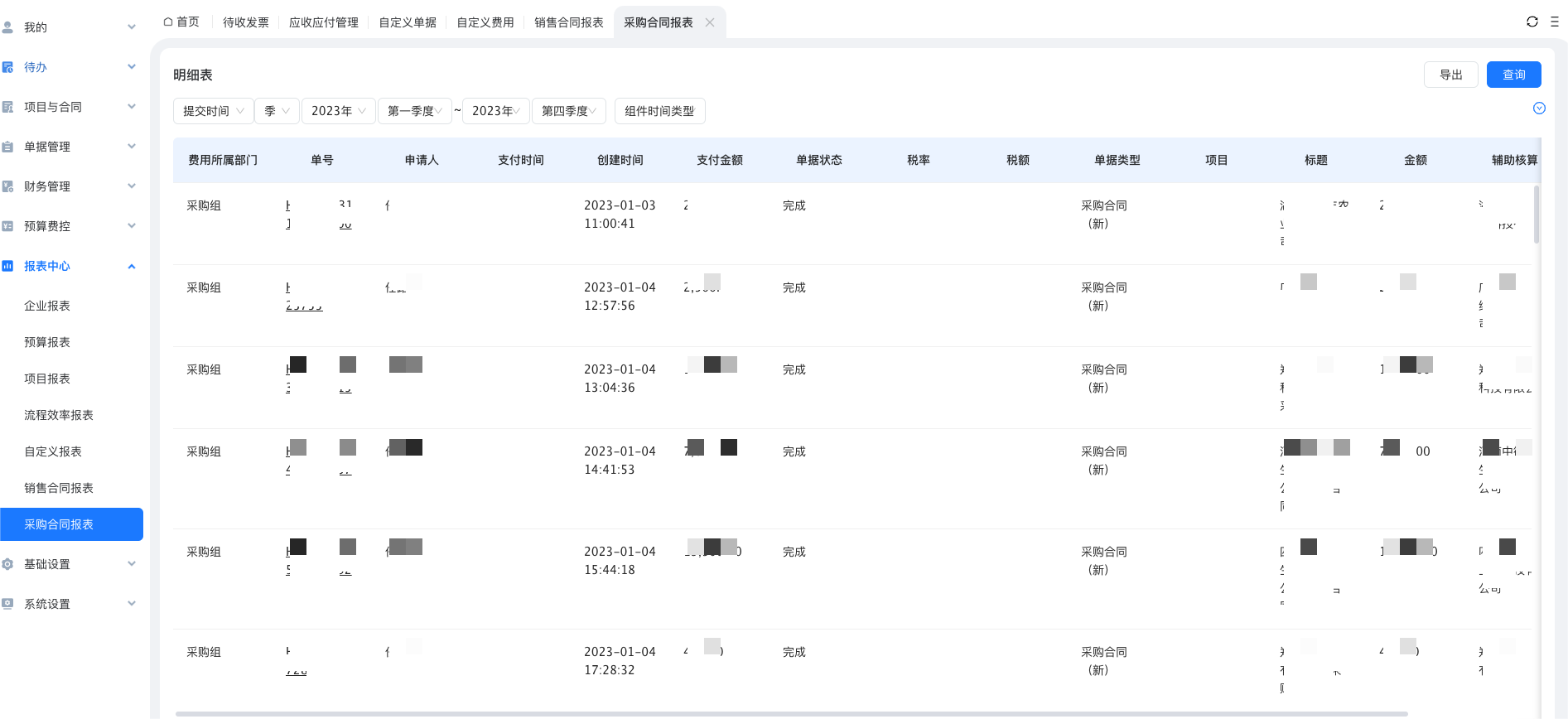Open the 提交时间 dropdown
The width and height of the screenshot is (1568, 719).
pyautogui.click(x=213, y=111)
